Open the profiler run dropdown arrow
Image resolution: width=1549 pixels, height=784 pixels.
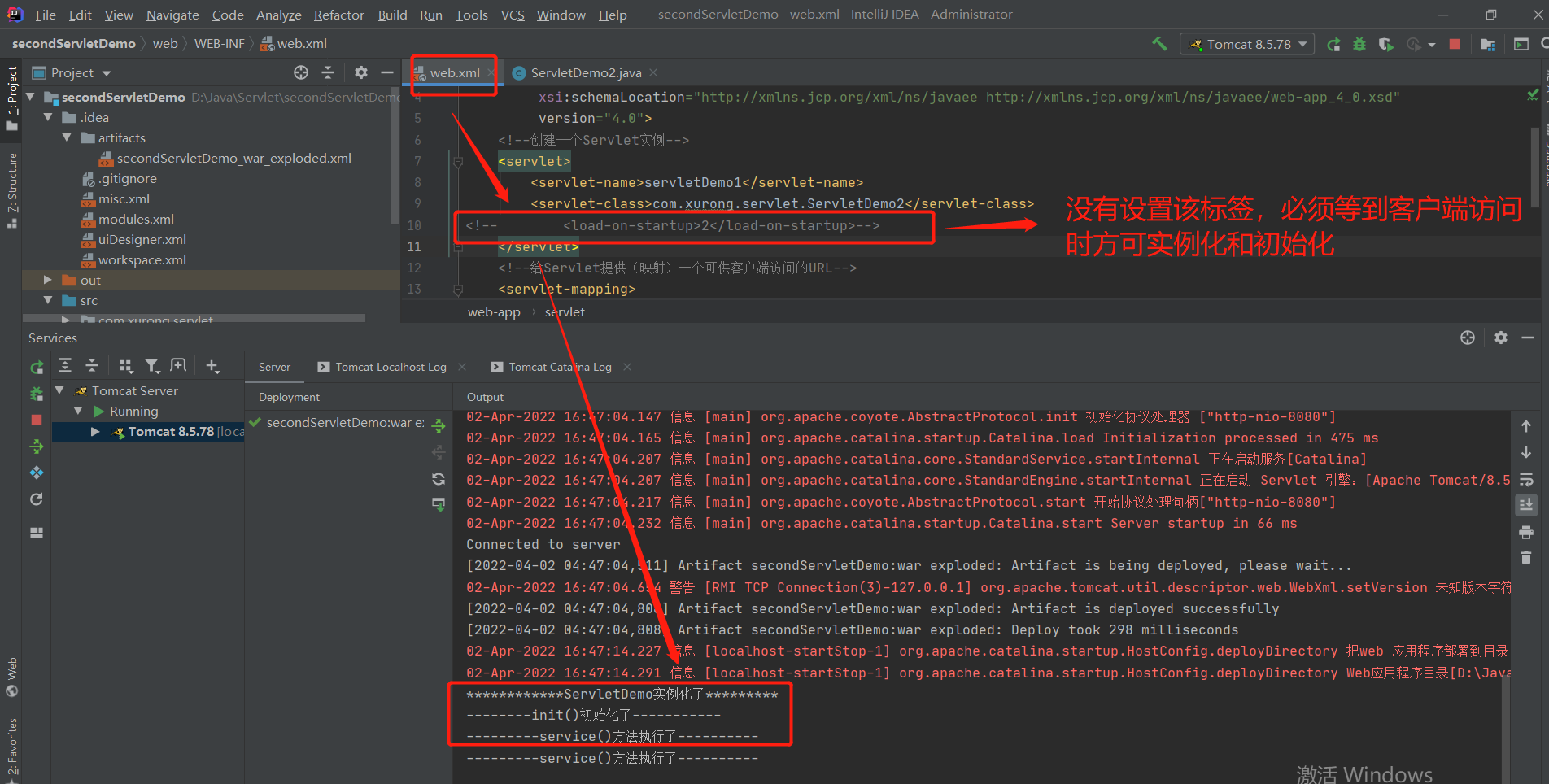1432,45
